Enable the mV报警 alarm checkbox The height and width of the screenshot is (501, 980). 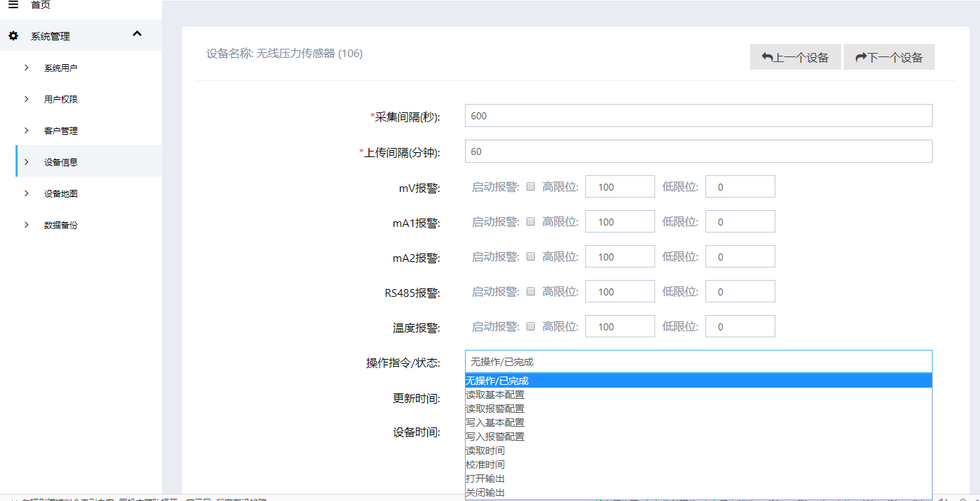531,187
